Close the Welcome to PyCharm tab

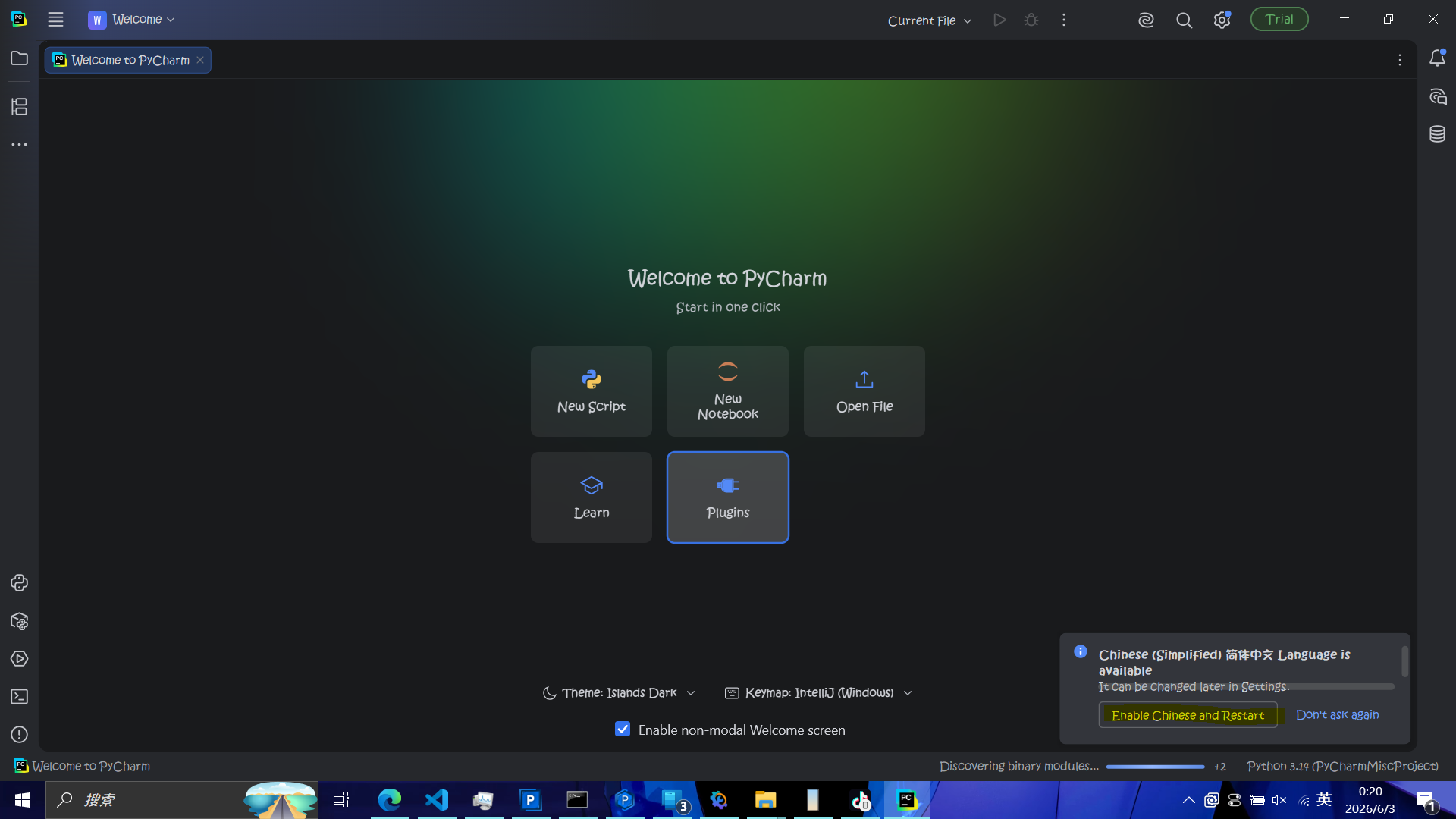click(200, 60)
